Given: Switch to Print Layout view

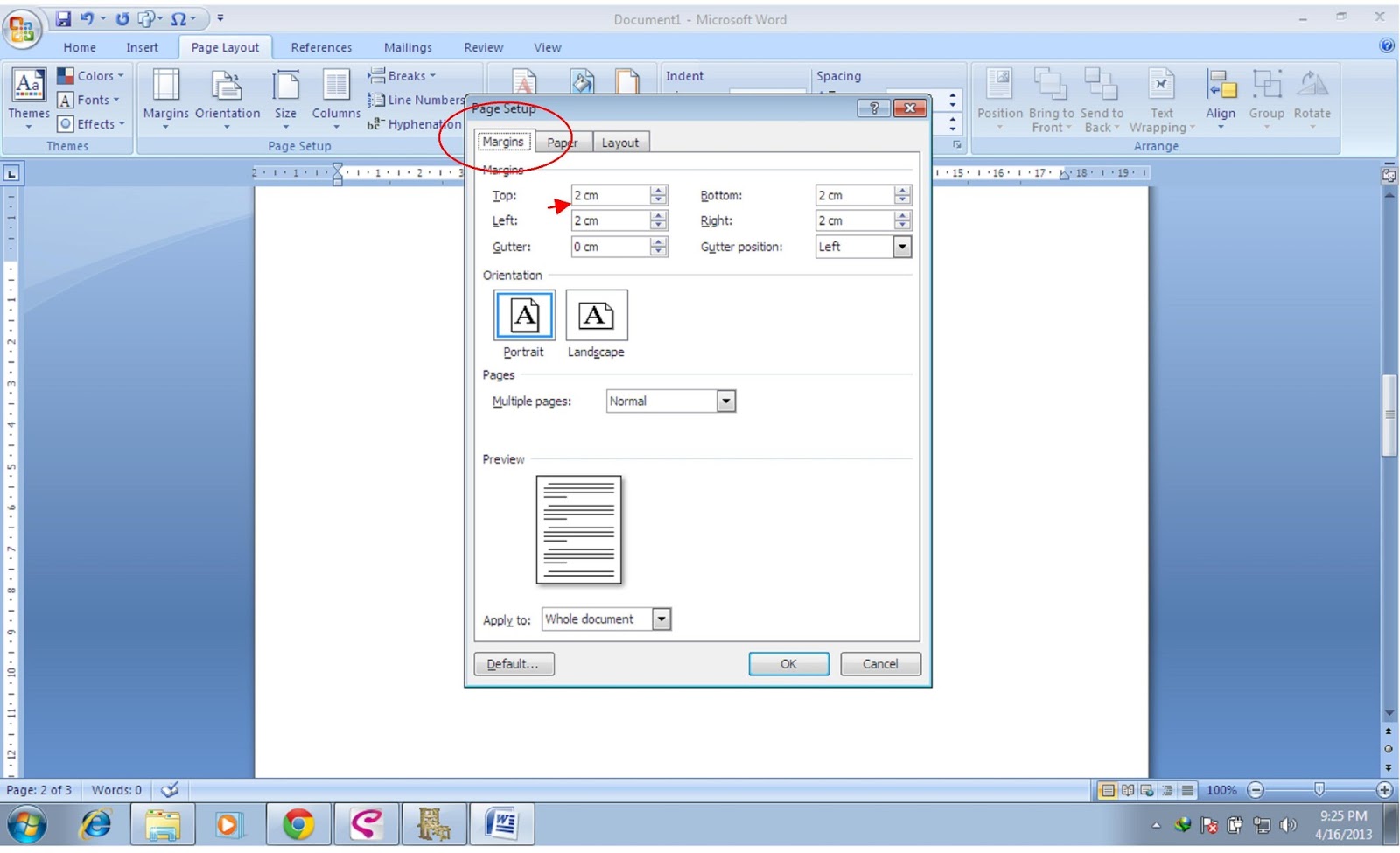Looking at the screenshot, I should (1108, 790).
